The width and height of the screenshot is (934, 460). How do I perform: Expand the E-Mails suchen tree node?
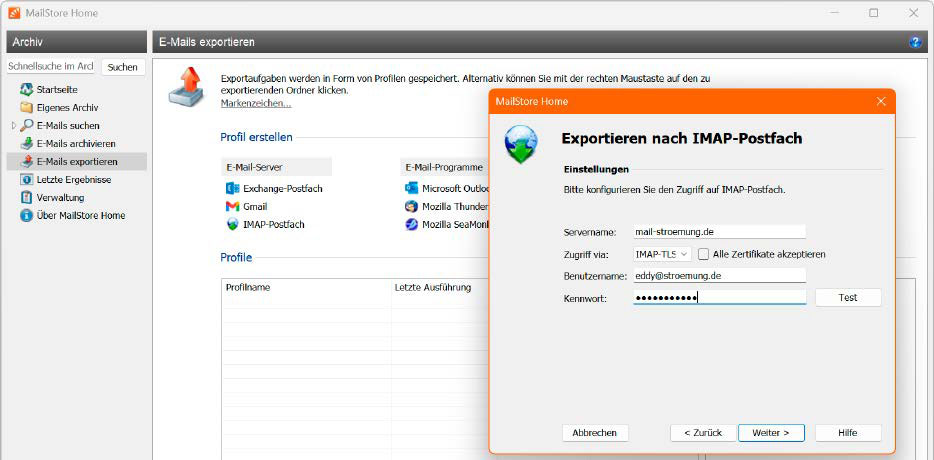(14, 126)
